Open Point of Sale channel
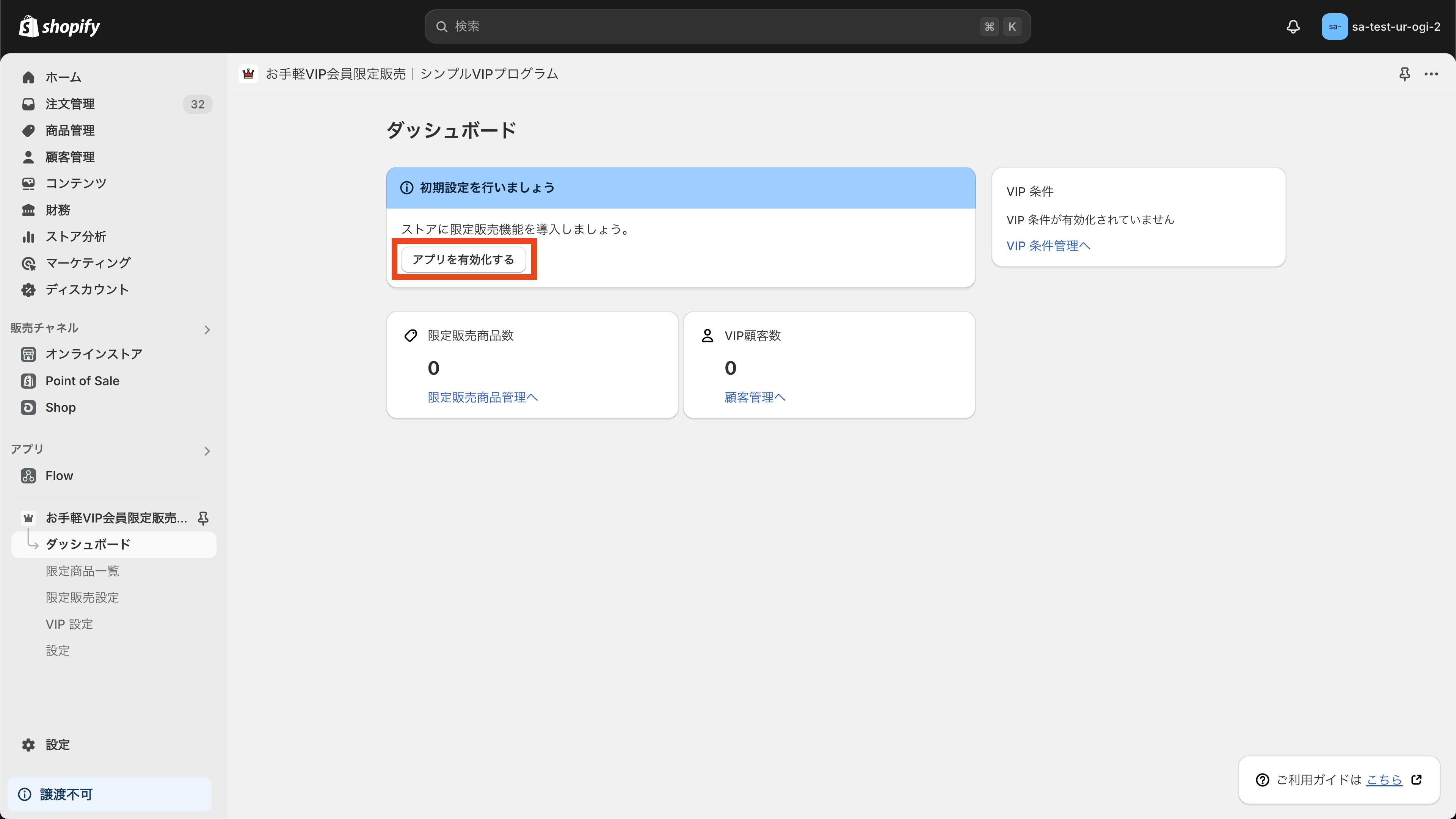1456x819 pixels. click(x=82, y=380)
